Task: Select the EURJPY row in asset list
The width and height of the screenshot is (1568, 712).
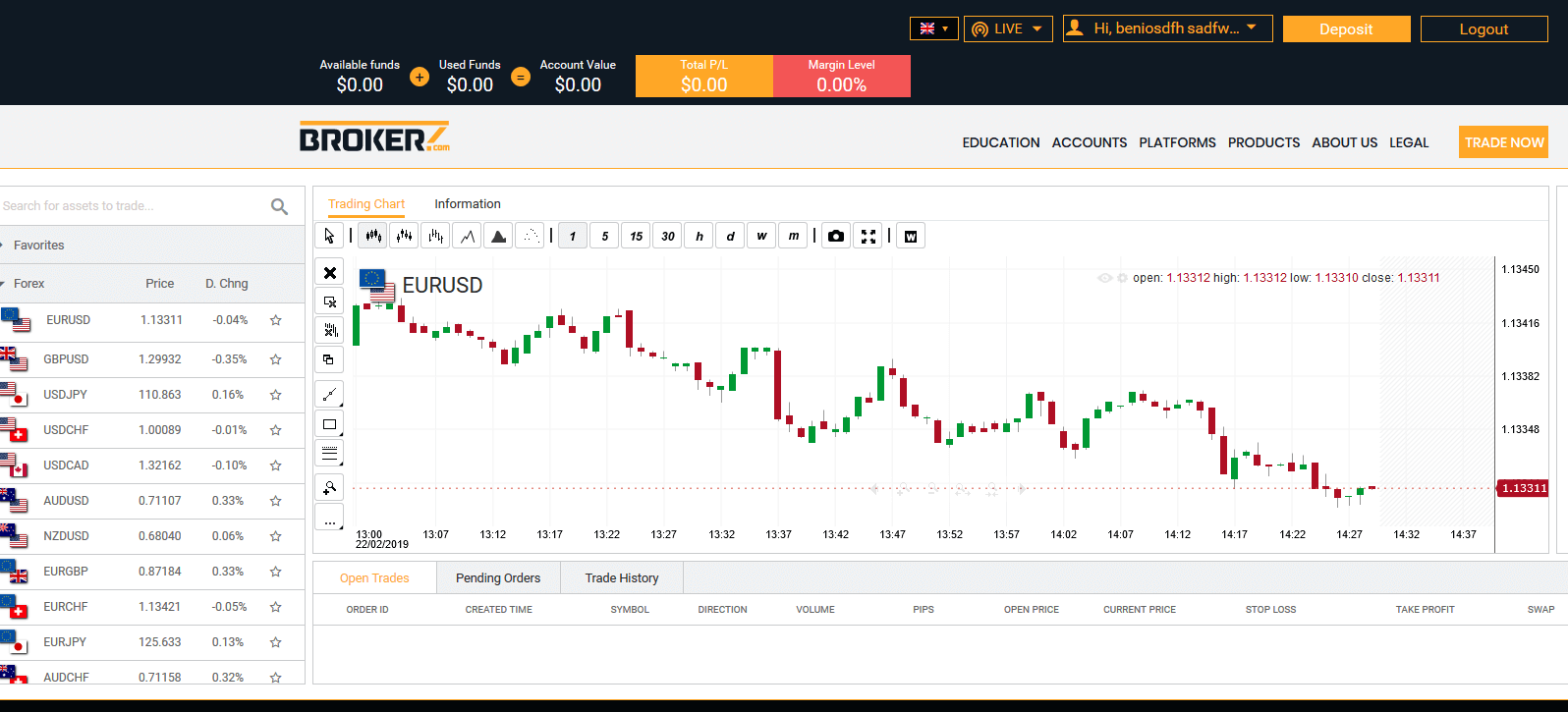Action: (152, 642)
